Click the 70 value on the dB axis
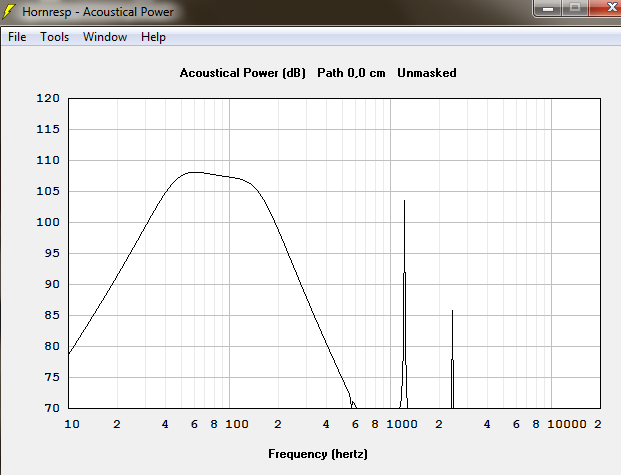The image size is (621, 475). click(x=52, y=408)
